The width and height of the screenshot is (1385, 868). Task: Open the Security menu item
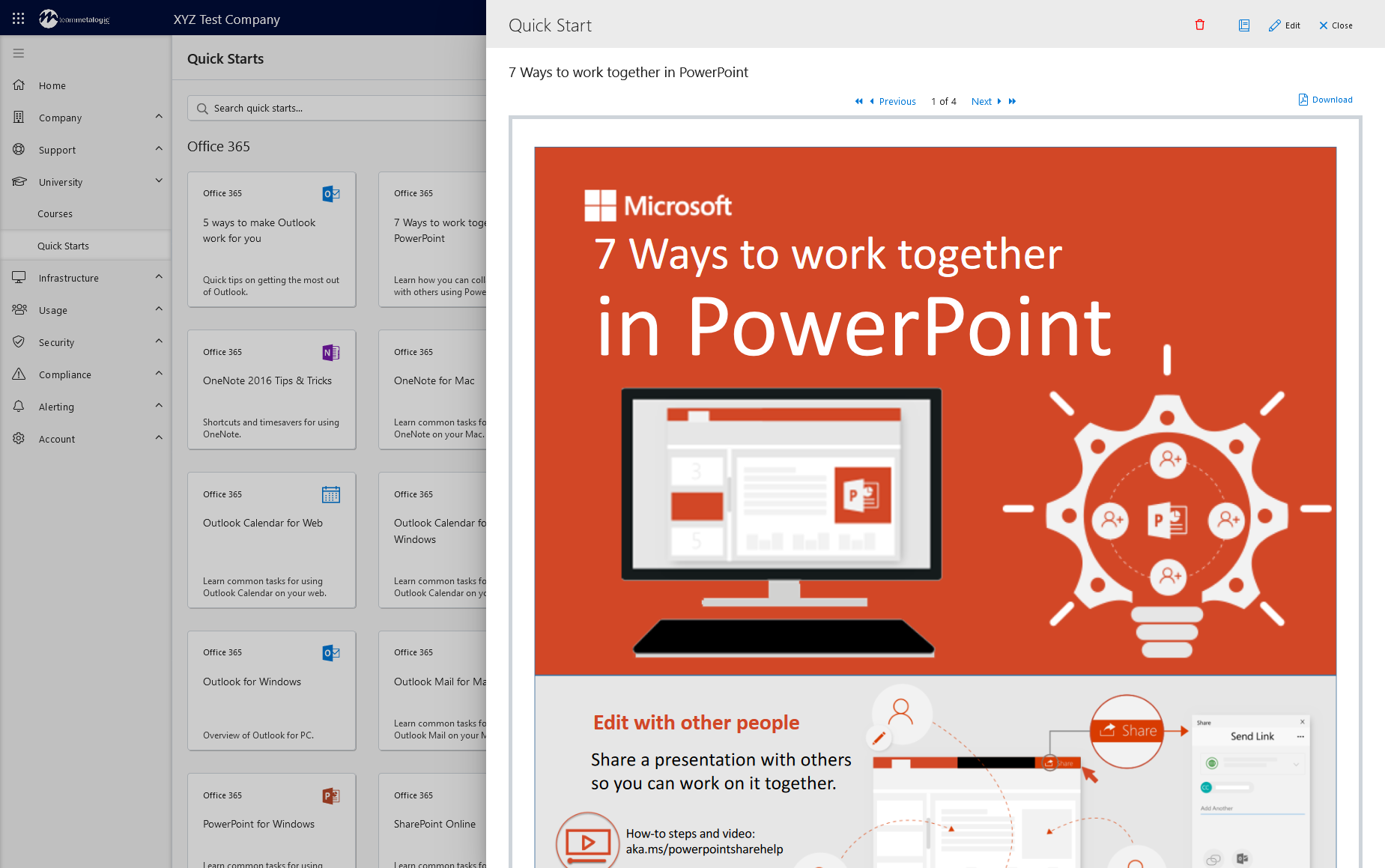[85, 342]
